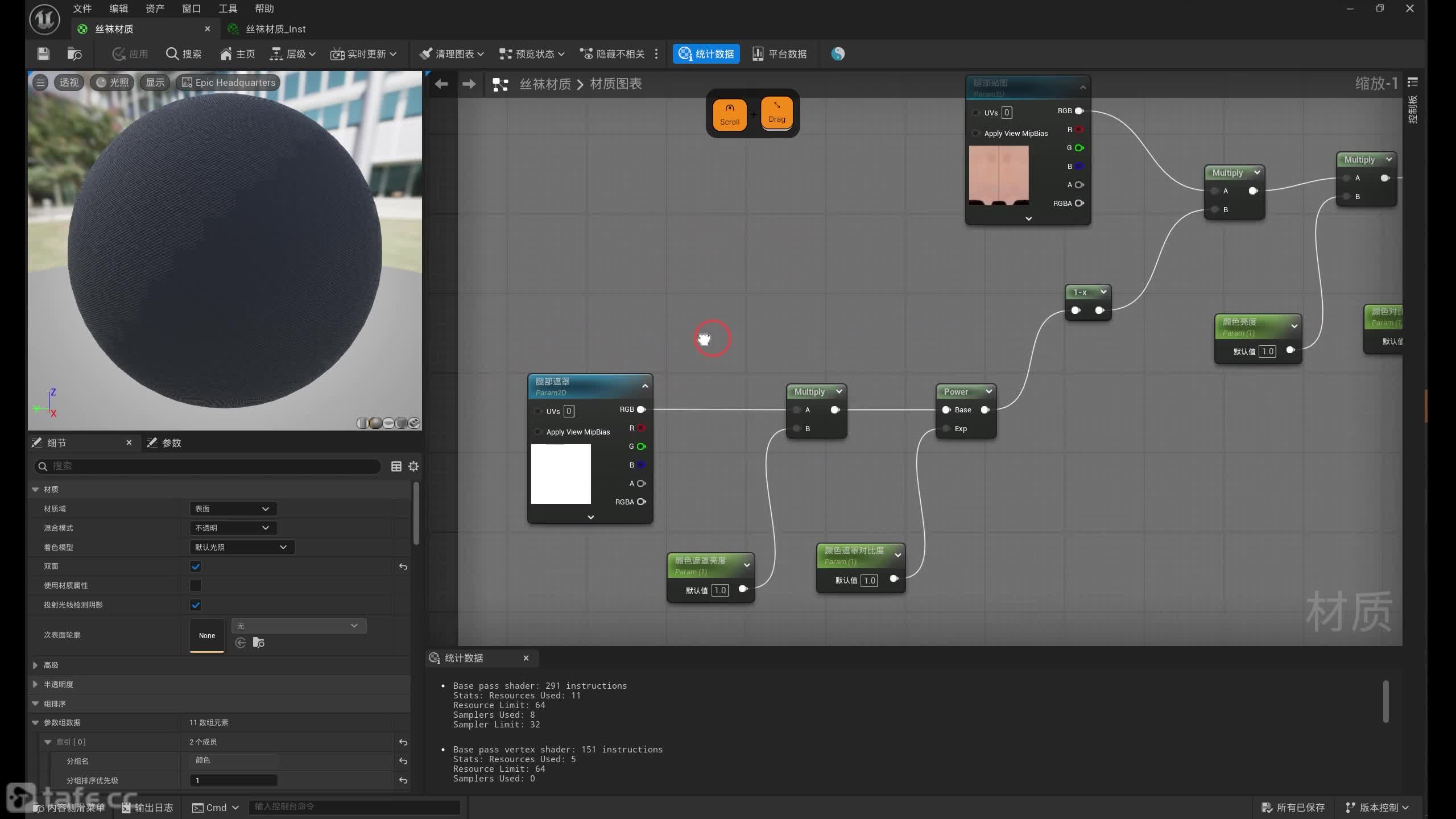Click the 光照 lit mode button

coord(113,82)
